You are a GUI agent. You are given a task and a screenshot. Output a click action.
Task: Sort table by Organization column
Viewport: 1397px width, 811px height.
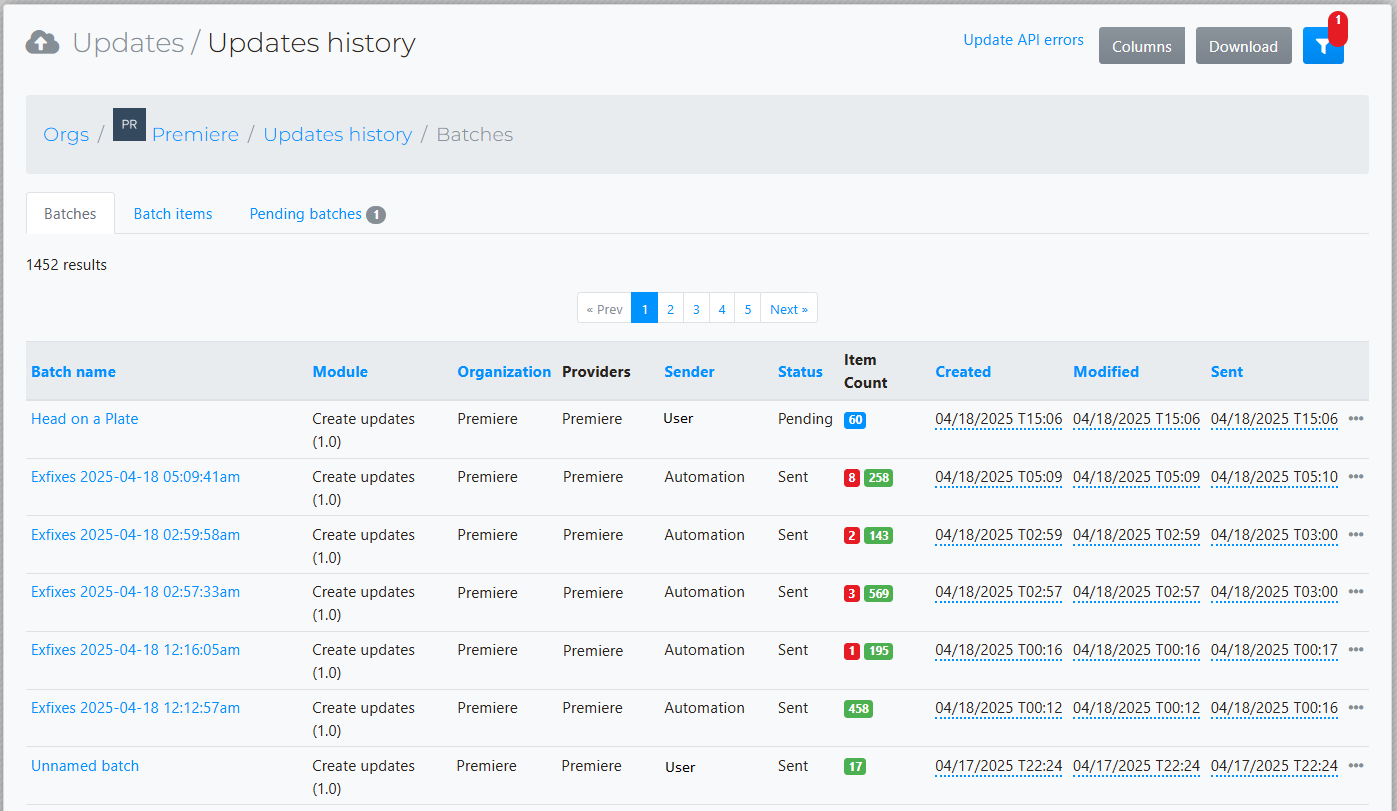(504, 371)
